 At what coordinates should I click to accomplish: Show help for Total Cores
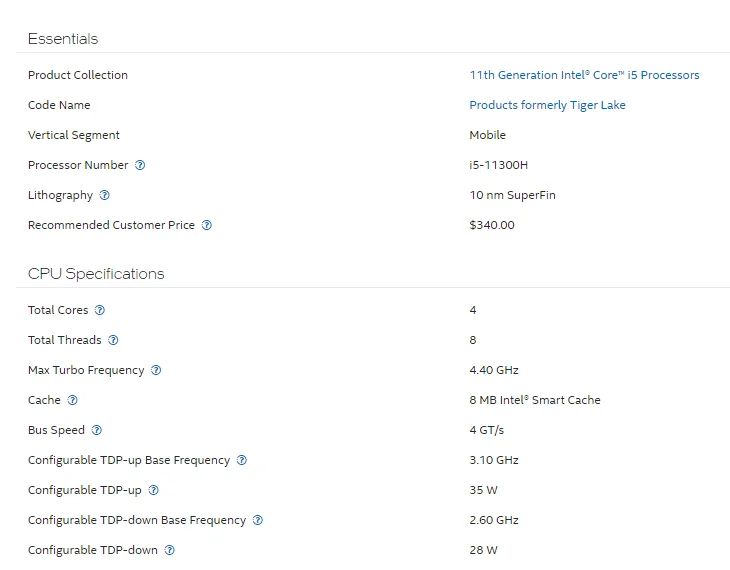[100, 310]
